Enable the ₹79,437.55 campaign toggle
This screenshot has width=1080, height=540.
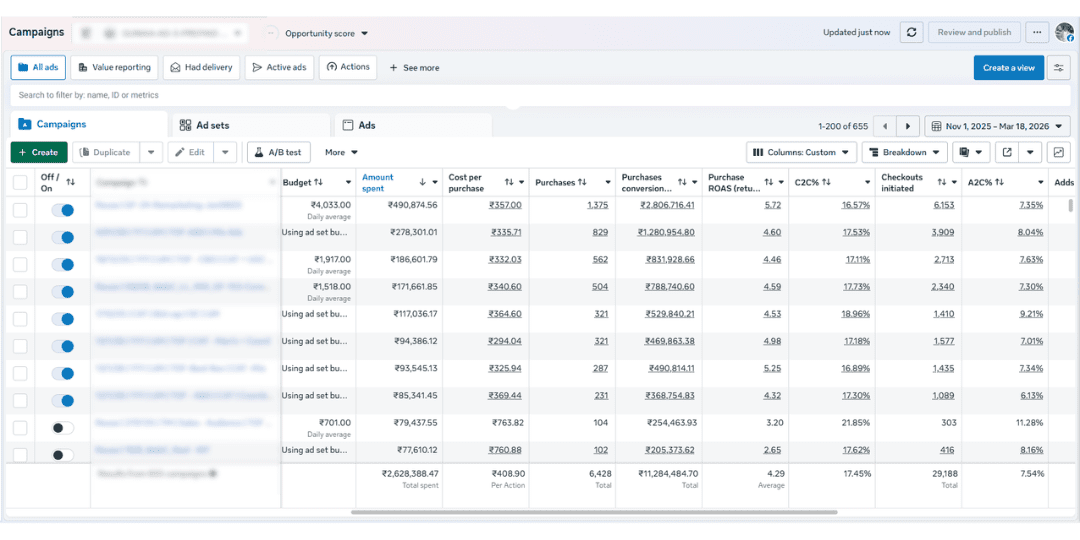[62, 428]
